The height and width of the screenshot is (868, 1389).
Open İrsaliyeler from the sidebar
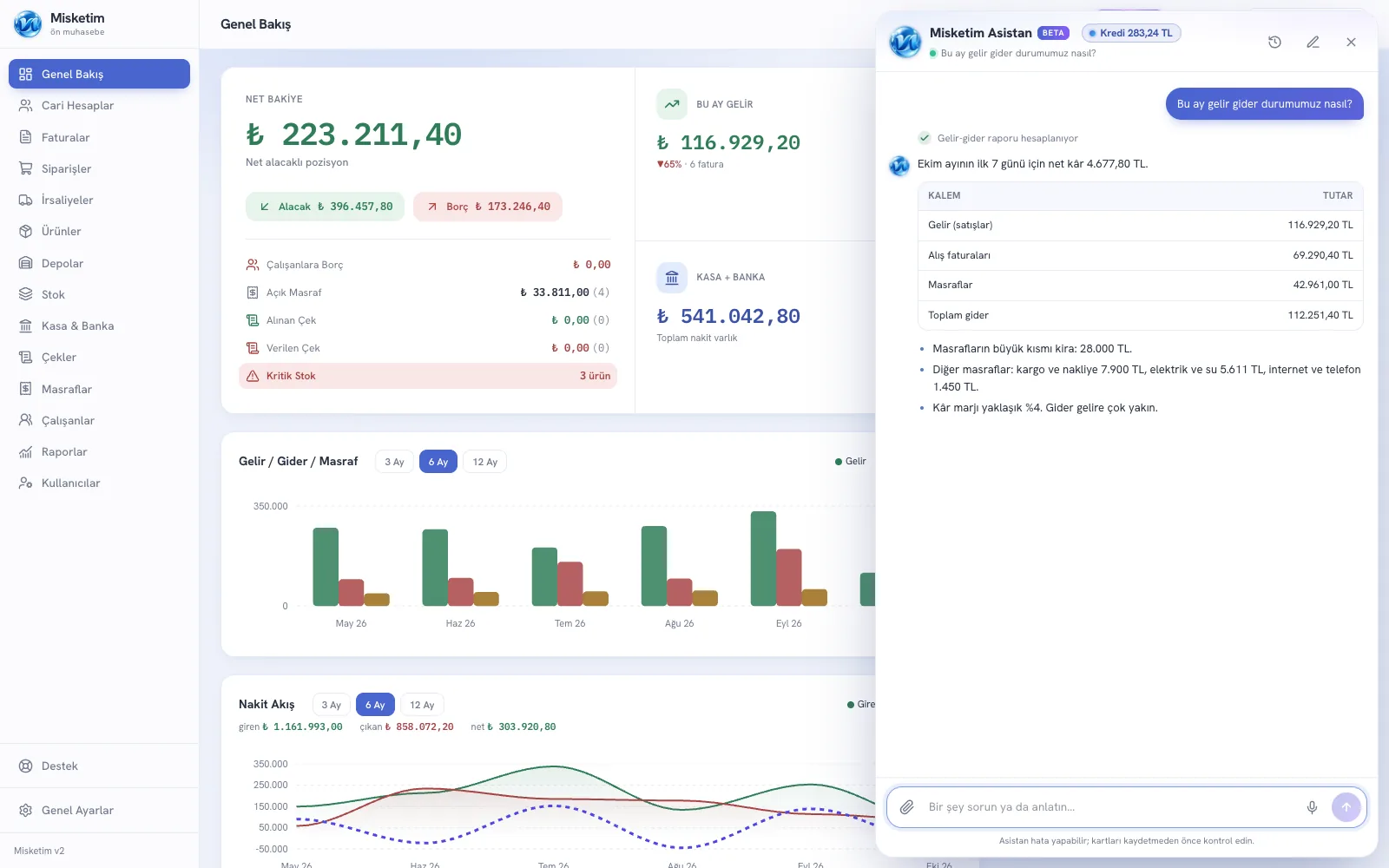(99, 200)
